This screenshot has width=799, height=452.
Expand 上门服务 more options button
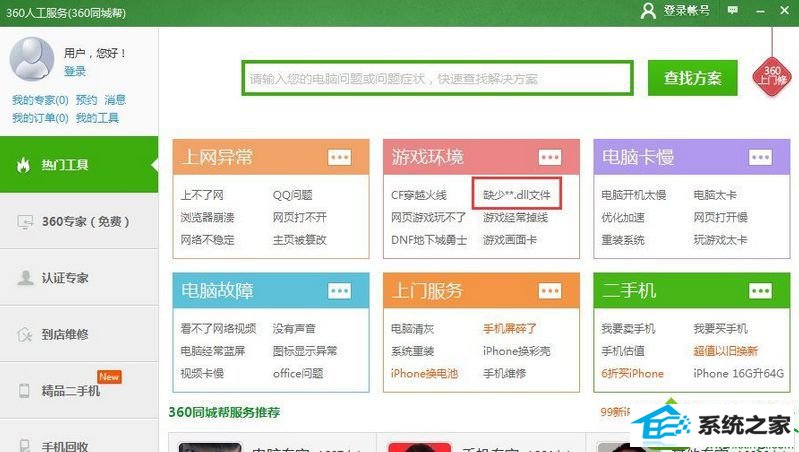(550, 291)
